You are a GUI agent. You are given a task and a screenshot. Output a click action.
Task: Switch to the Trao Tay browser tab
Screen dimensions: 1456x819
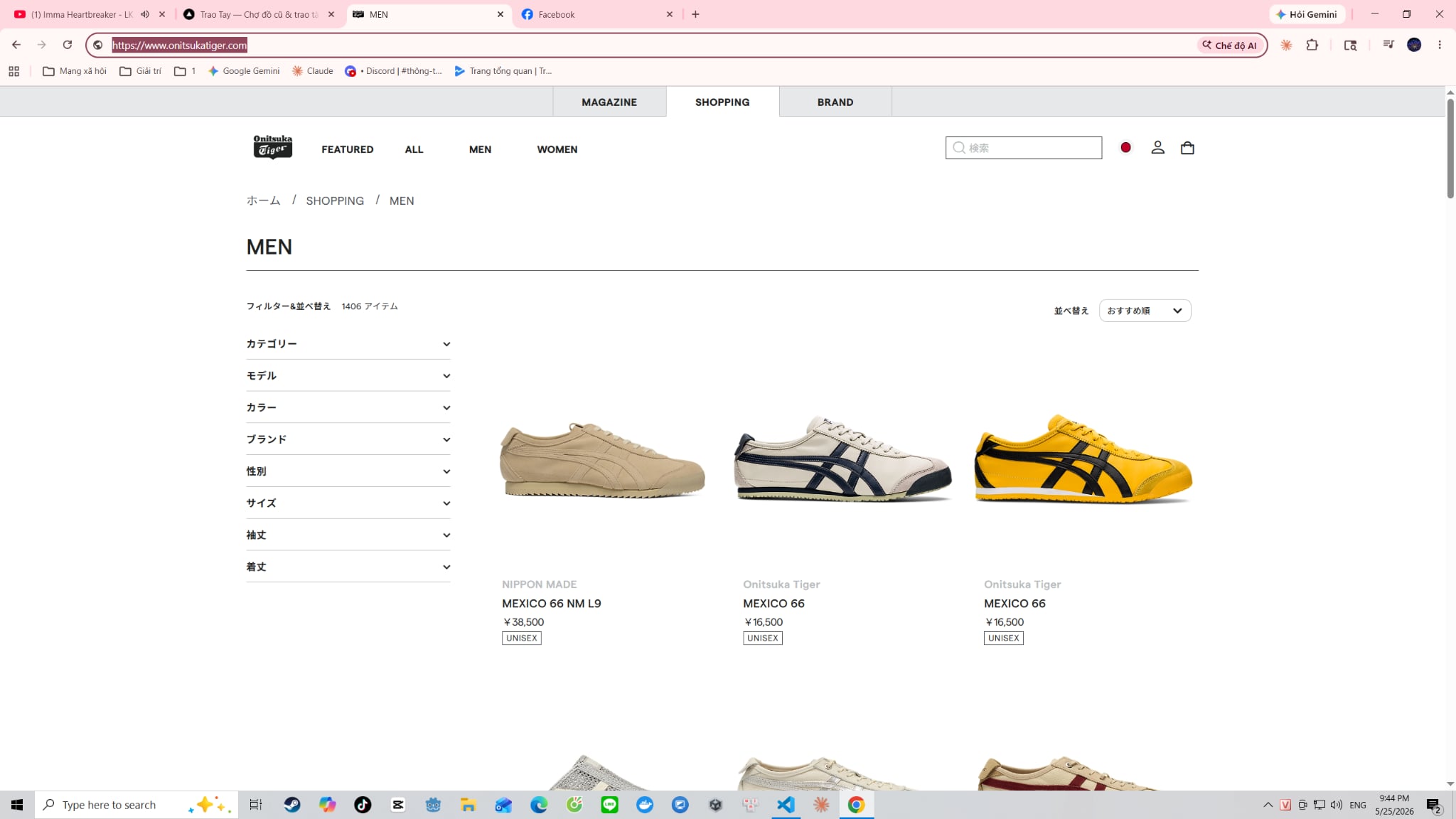(259, 14)
